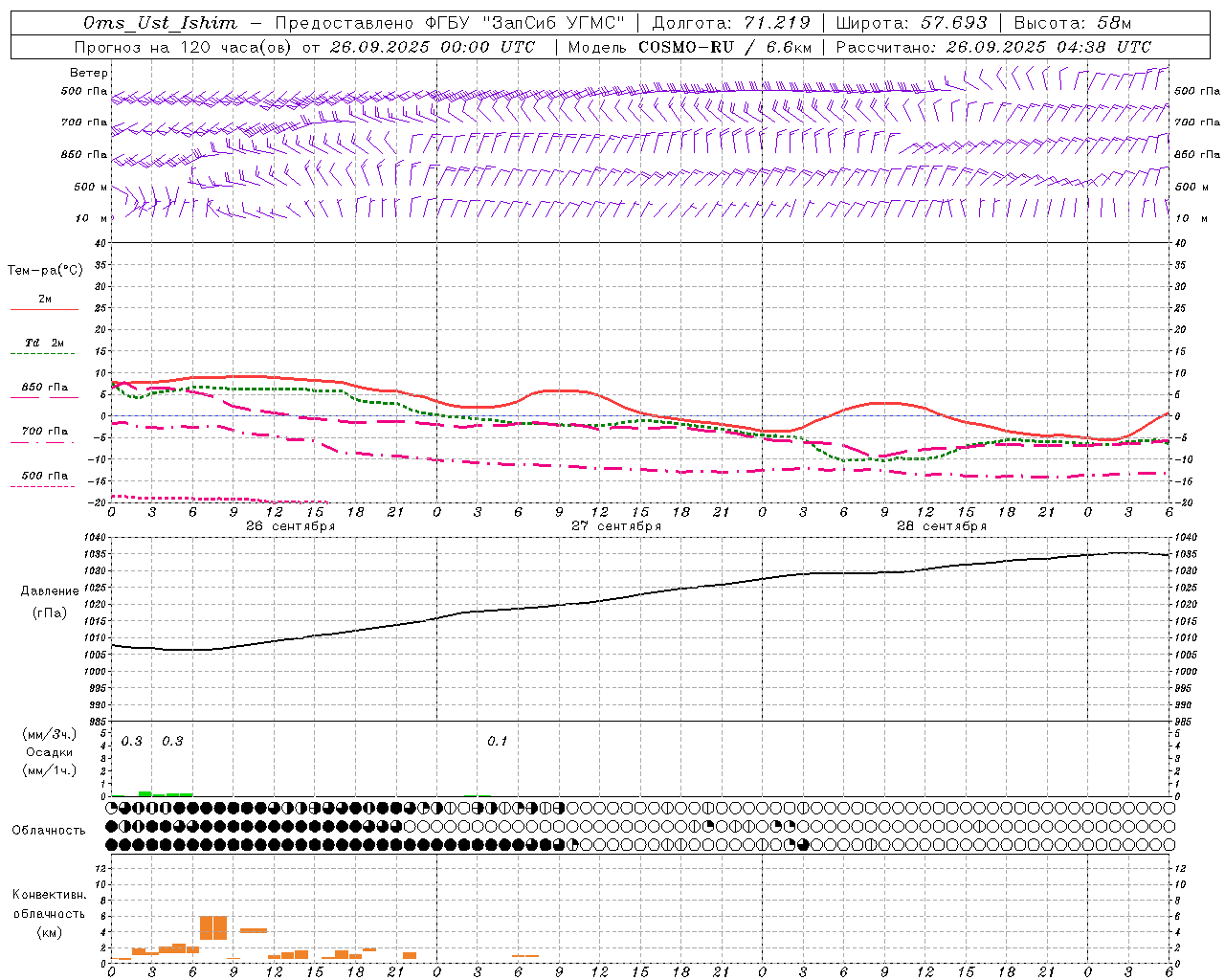Screen dimensions: 1225x980
Task: Select the (мм/1ч.) units label
Action: (x=50, y=770)
